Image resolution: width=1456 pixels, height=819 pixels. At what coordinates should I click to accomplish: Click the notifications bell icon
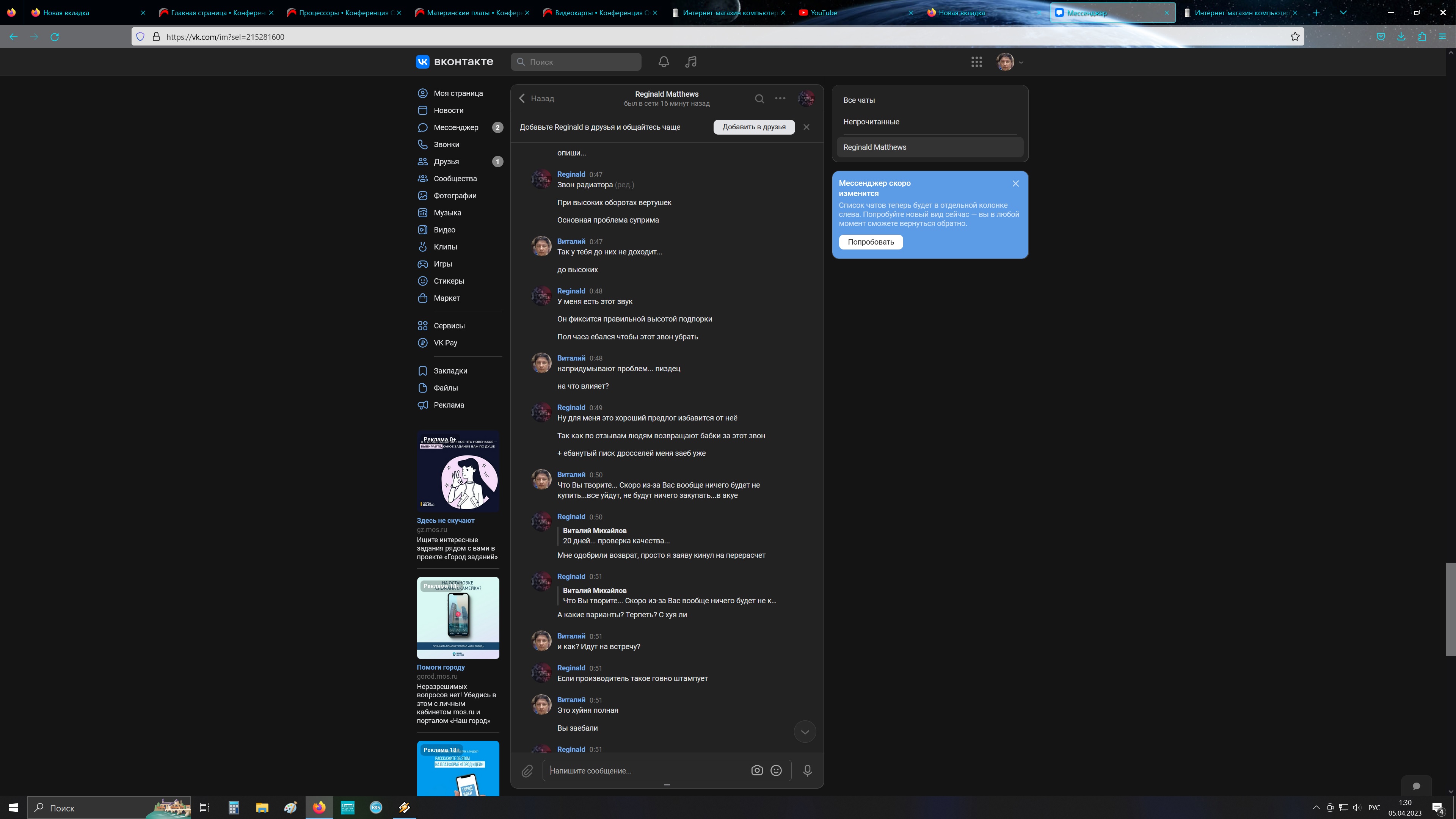pos(664,61)
